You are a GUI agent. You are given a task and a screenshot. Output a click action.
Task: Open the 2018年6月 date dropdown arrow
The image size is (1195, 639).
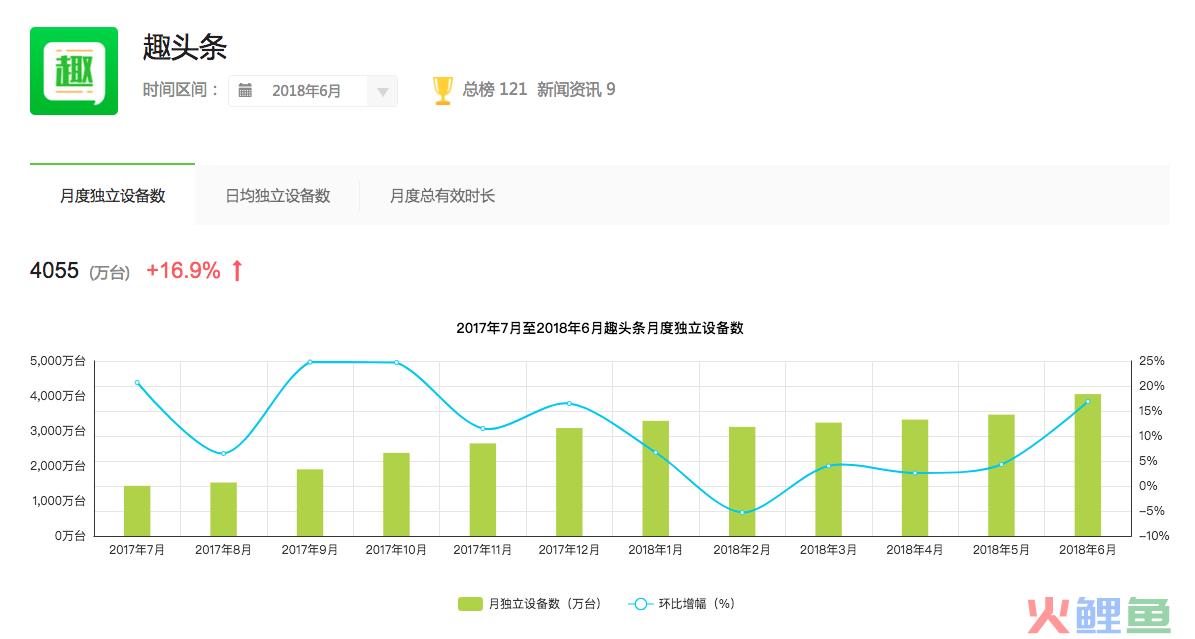[383, 92]
